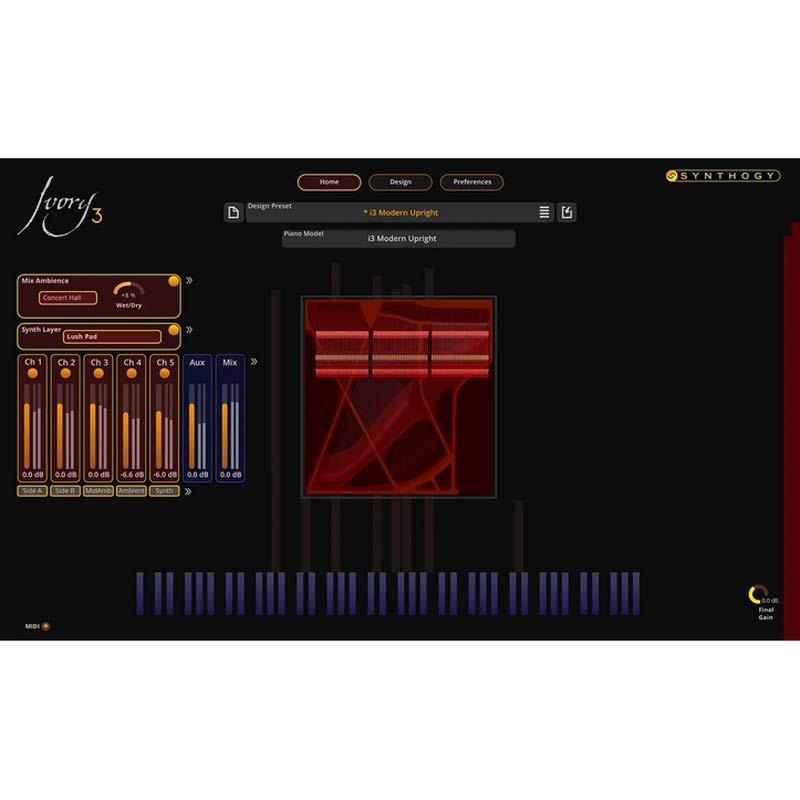Toggle the Ch 3 channel enable light
The image size is (800, 800).
tap(98, 374)
